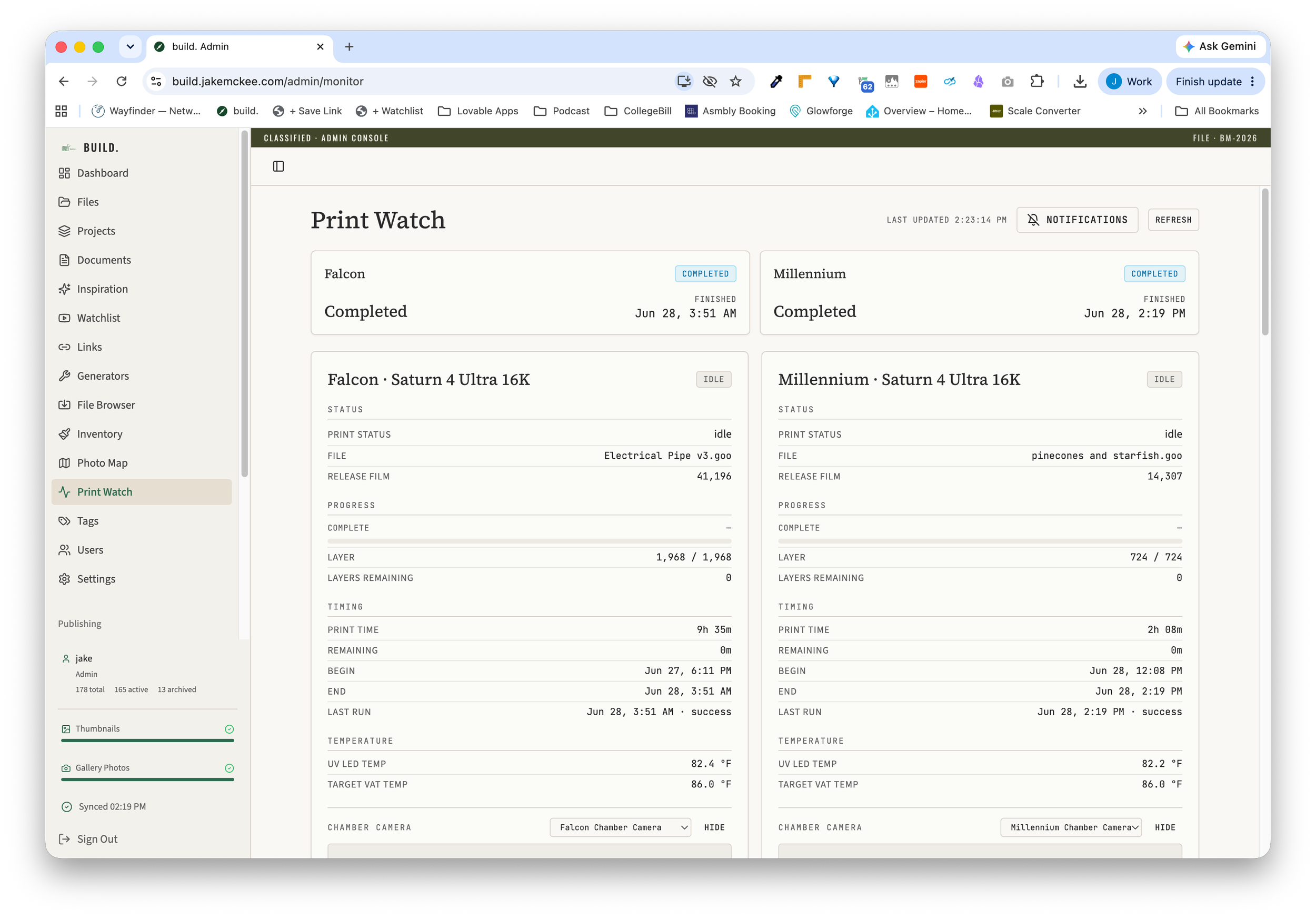Open Inspiration section
Image resolution: width=1316 pixels, height=918 pixels.
point(93,289)
